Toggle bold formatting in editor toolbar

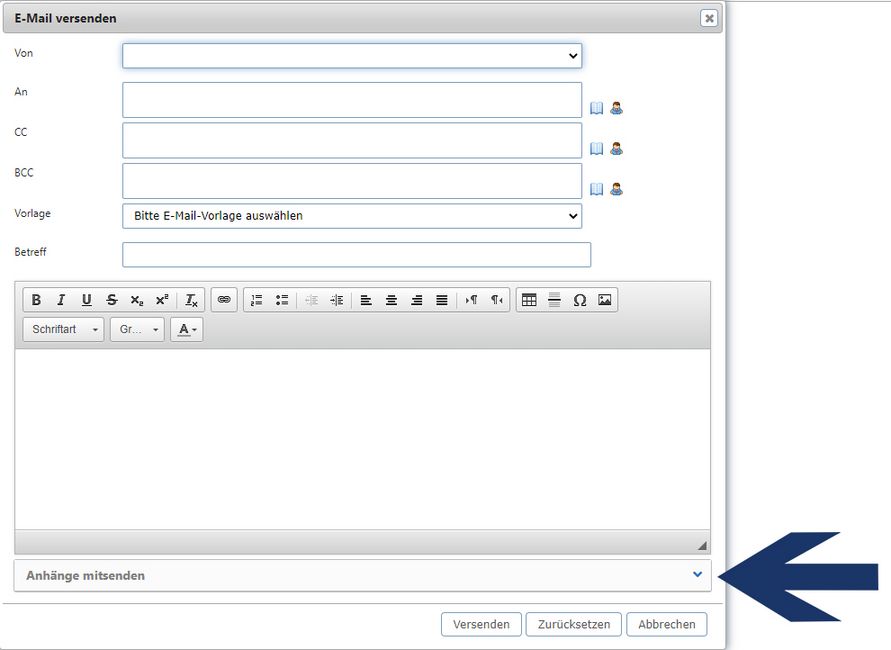[x=36, y=300]
